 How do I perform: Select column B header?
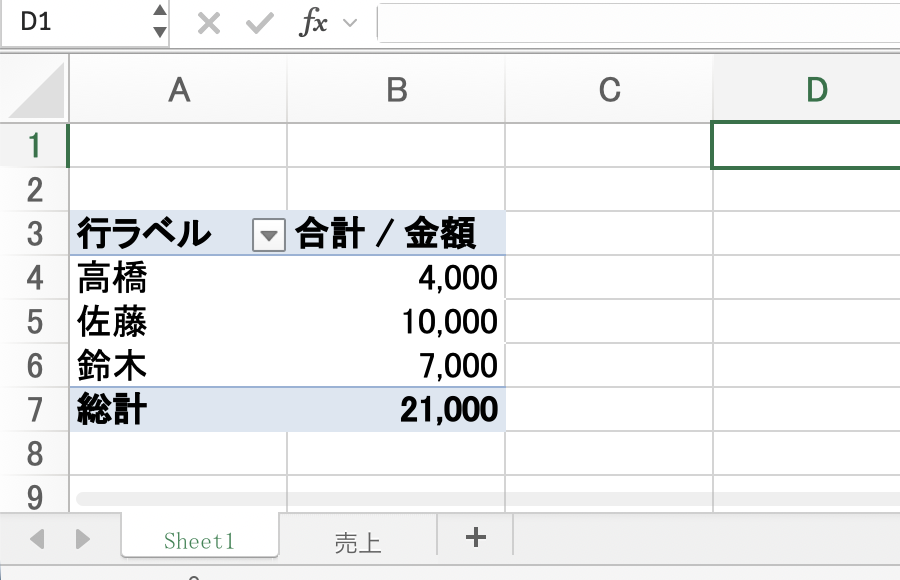pos(397,90)
